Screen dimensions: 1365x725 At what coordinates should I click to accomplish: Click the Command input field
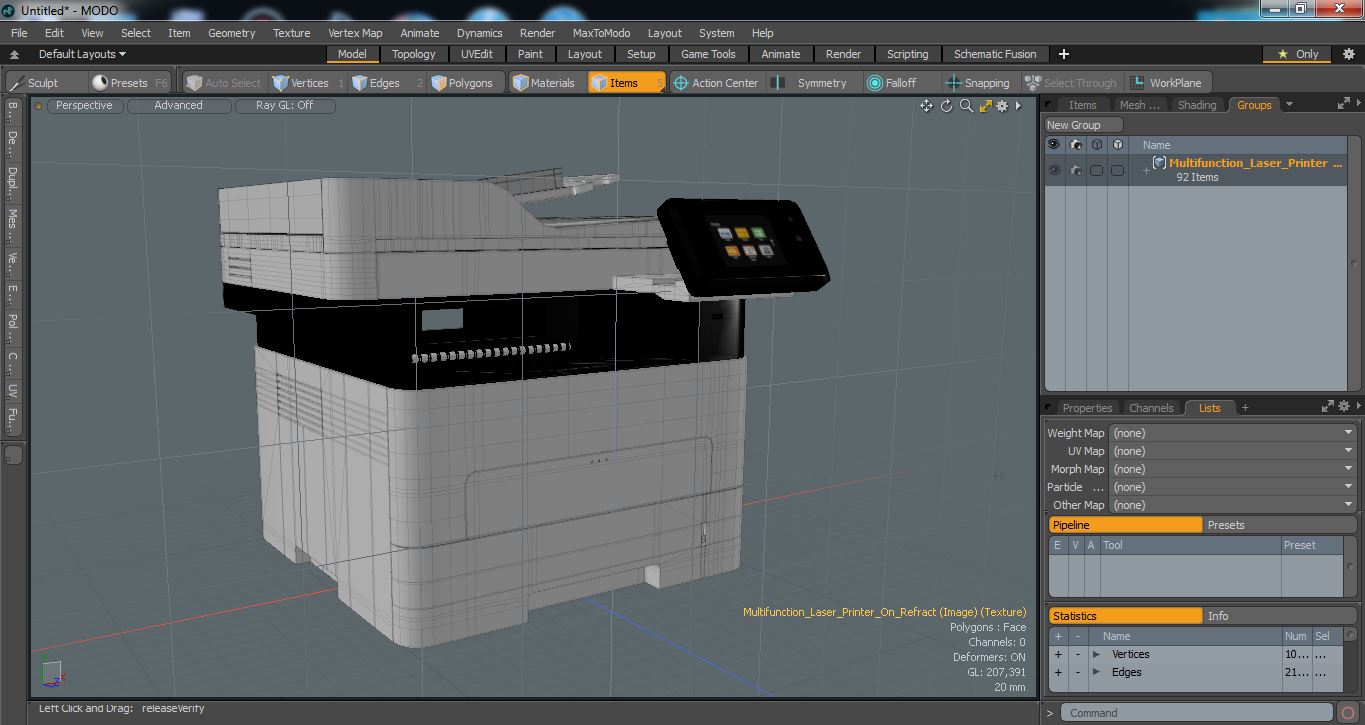(x=1196, y=713)
